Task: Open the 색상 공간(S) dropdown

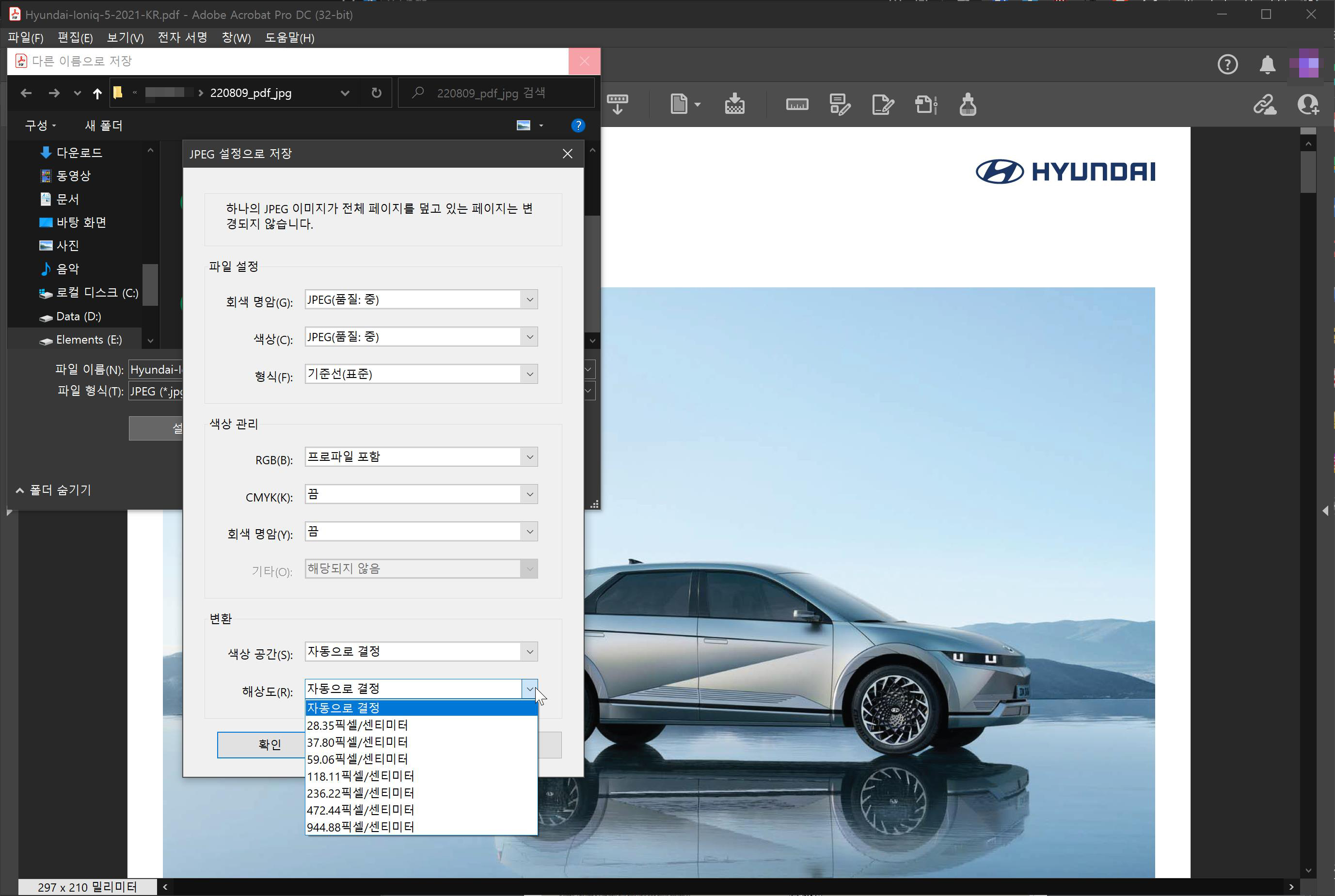Action: 529,651
